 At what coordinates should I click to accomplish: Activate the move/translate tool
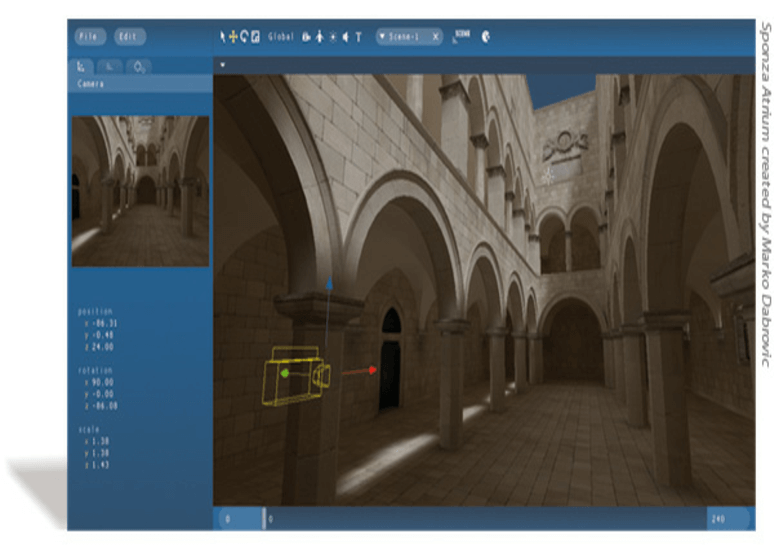(233, 37)
